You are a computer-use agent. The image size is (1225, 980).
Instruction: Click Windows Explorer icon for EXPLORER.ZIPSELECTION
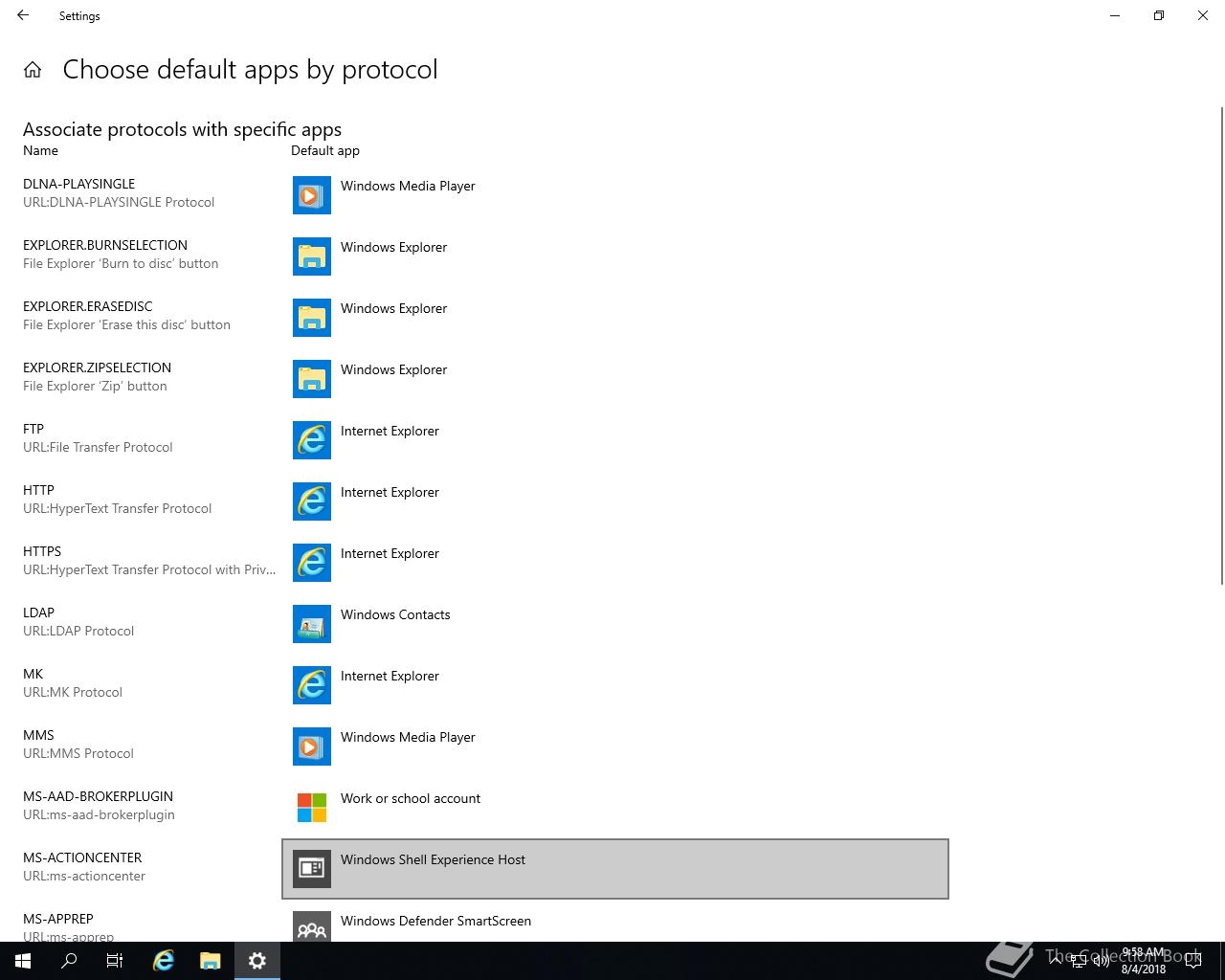(x=312, y=379)
